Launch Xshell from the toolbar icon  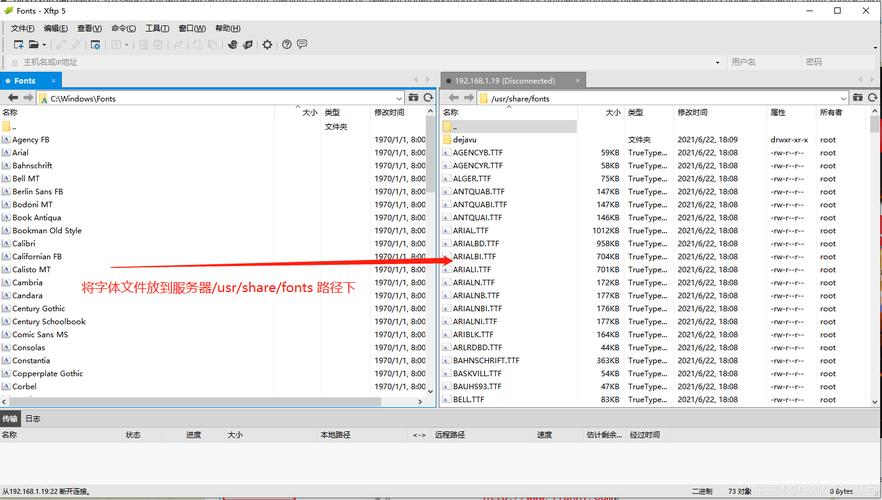tap(233, 45)
